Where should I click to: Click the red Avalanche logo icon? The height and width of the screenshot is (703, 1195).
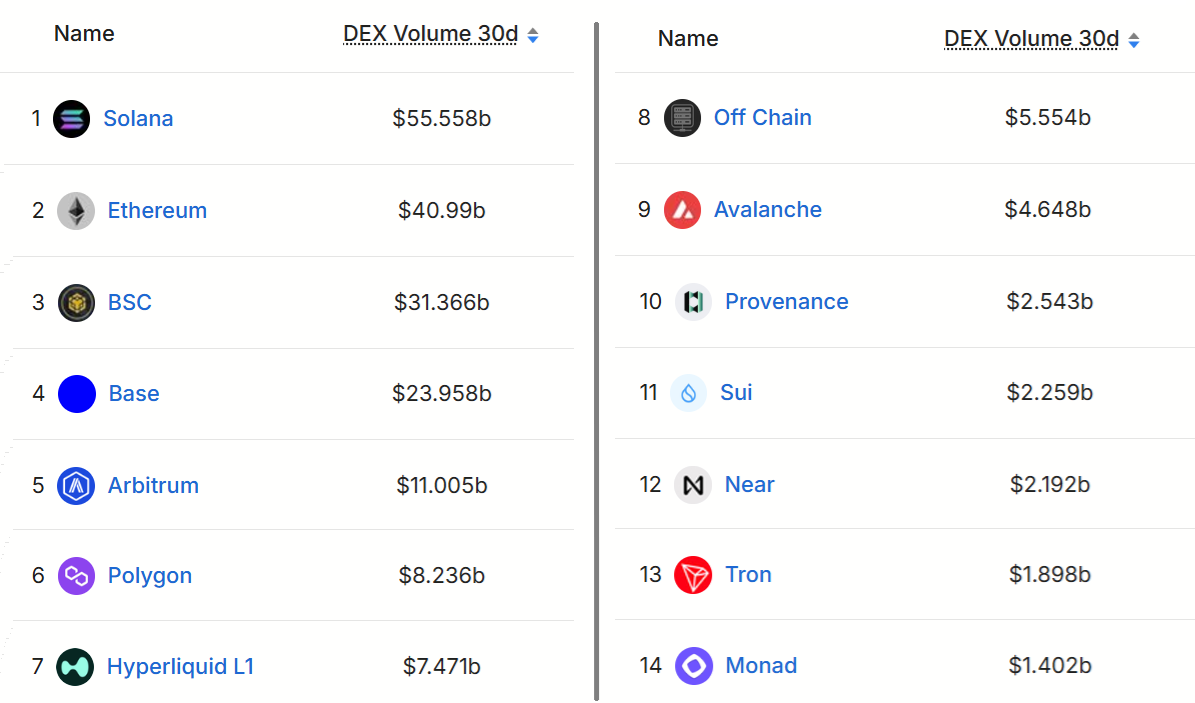682,210
